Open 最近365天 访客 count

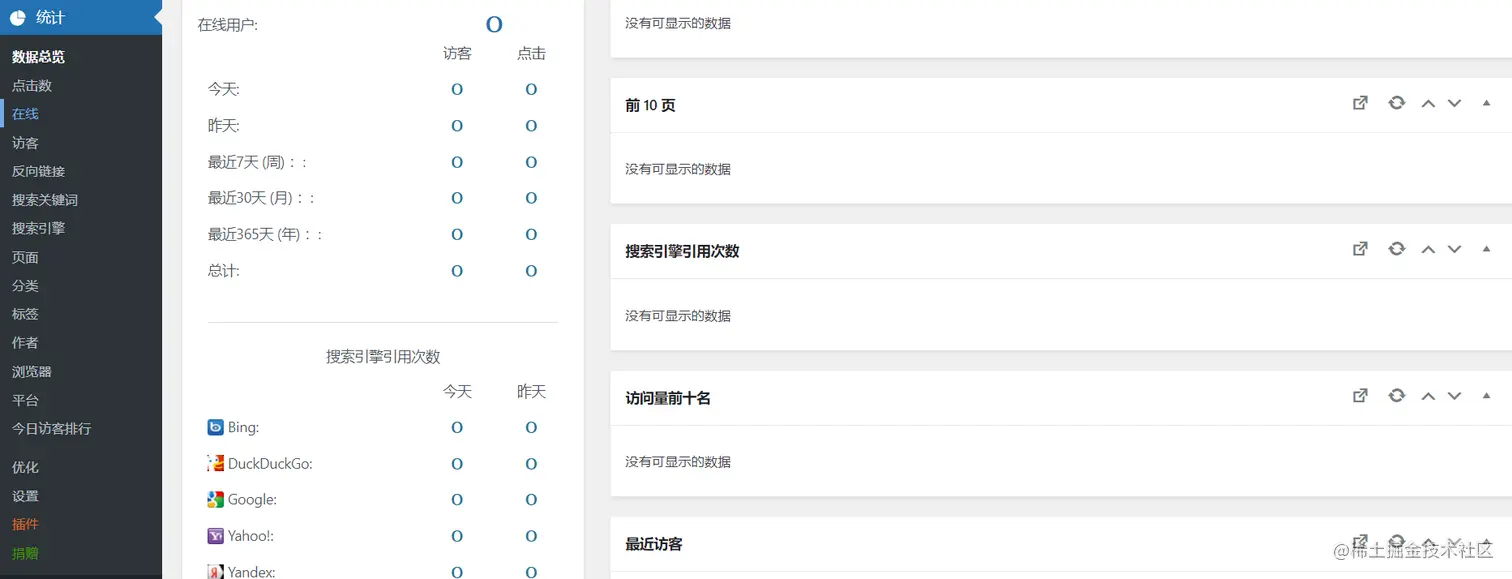(x=457, y=234)
